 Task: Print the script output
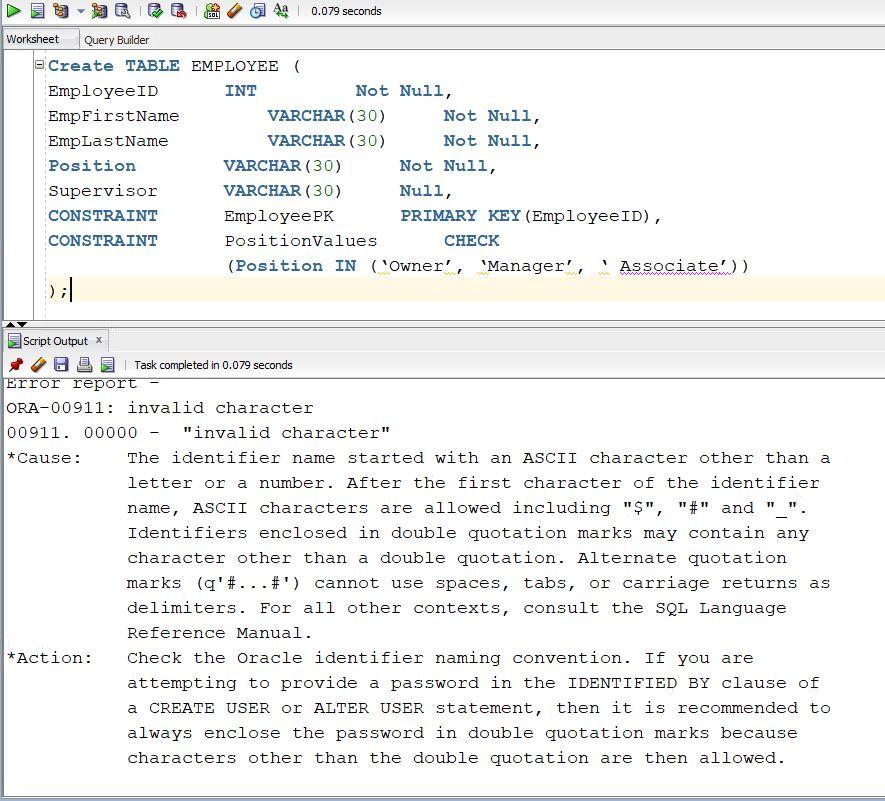point(84,365)
